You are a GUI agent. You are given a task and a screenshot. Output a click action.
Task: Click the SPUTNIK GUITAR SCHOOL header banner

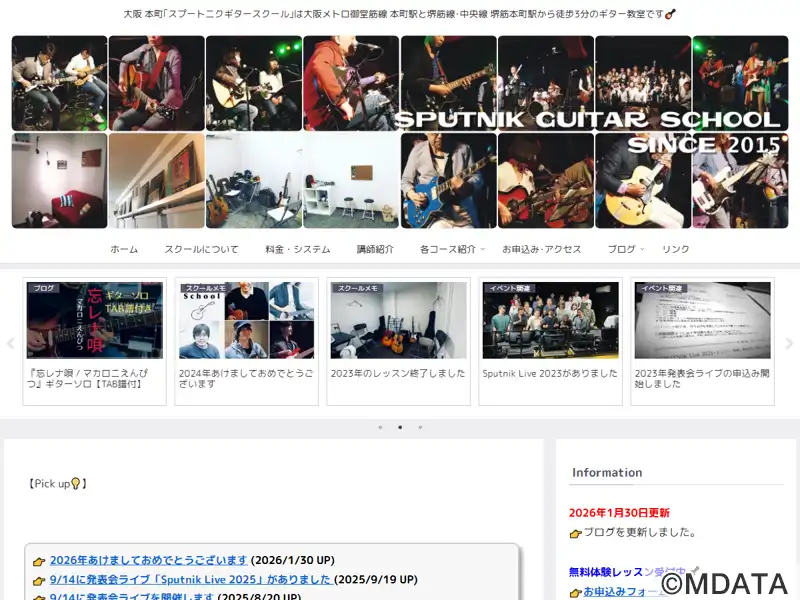[x=400, y=132]
